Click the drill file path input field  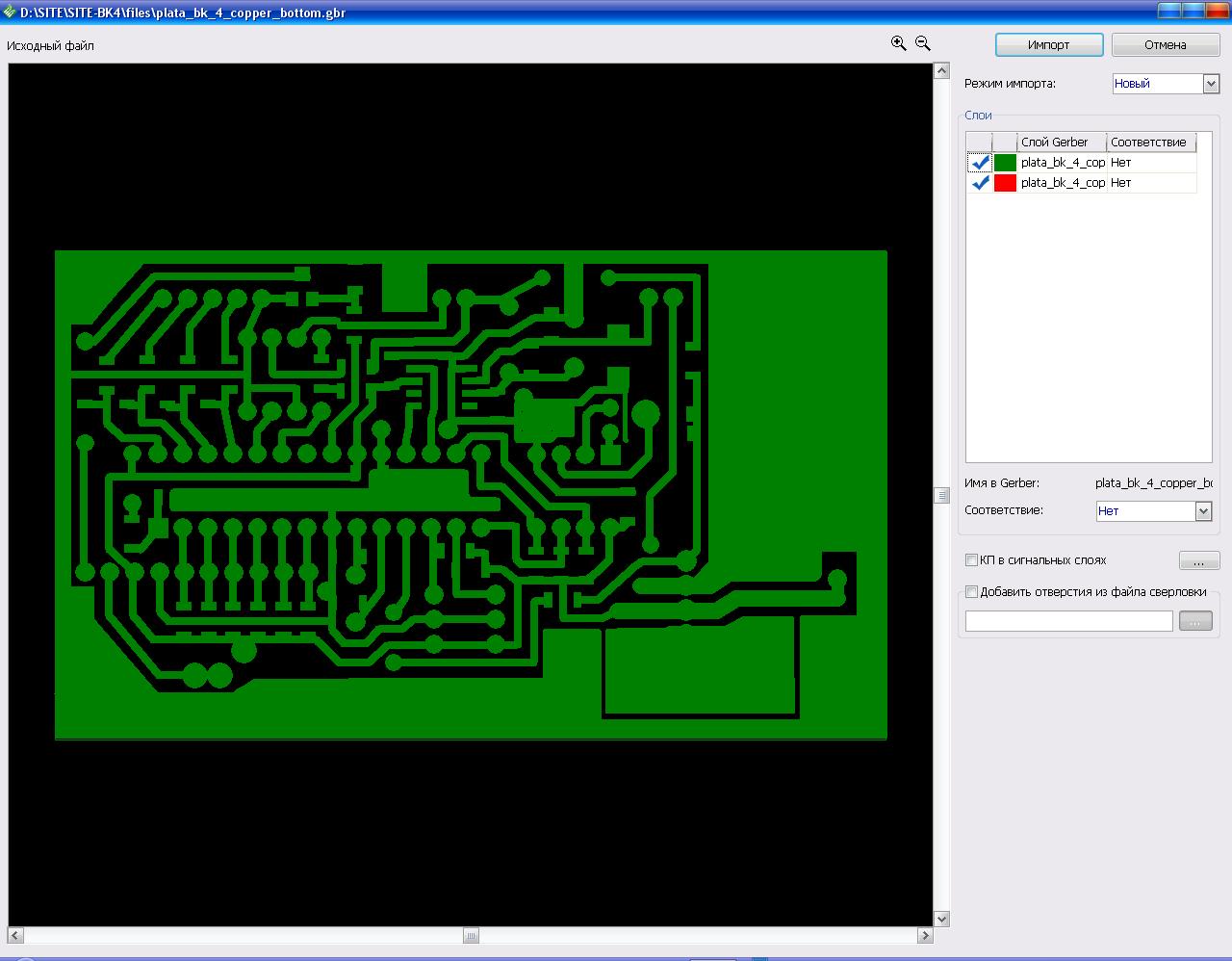tap(1069, 621)
